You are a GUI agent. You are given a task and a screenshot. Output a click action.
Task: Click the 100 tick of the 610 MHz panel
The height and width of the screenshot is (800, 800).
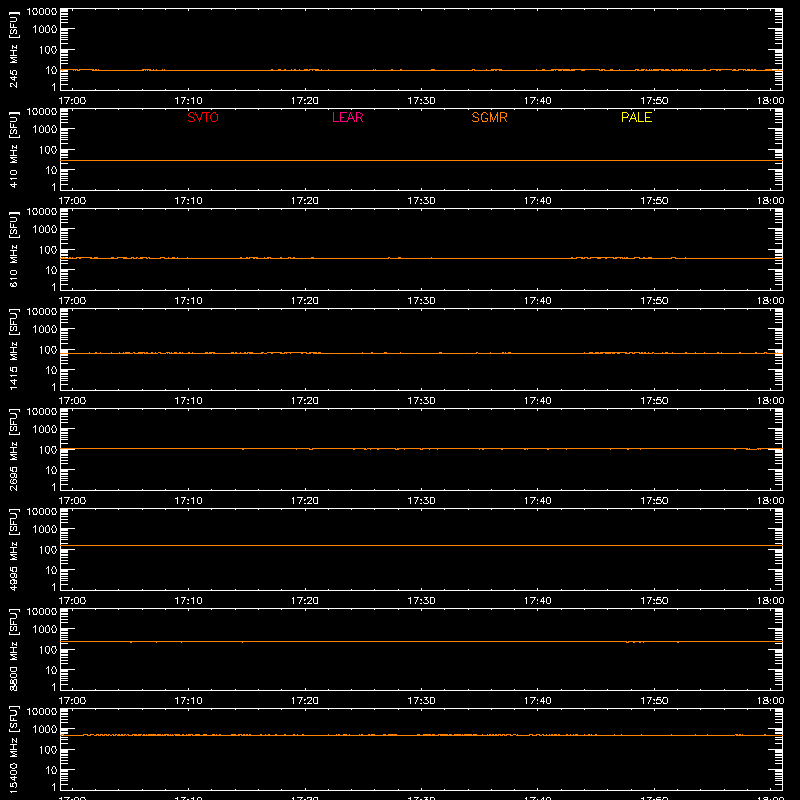48,250
